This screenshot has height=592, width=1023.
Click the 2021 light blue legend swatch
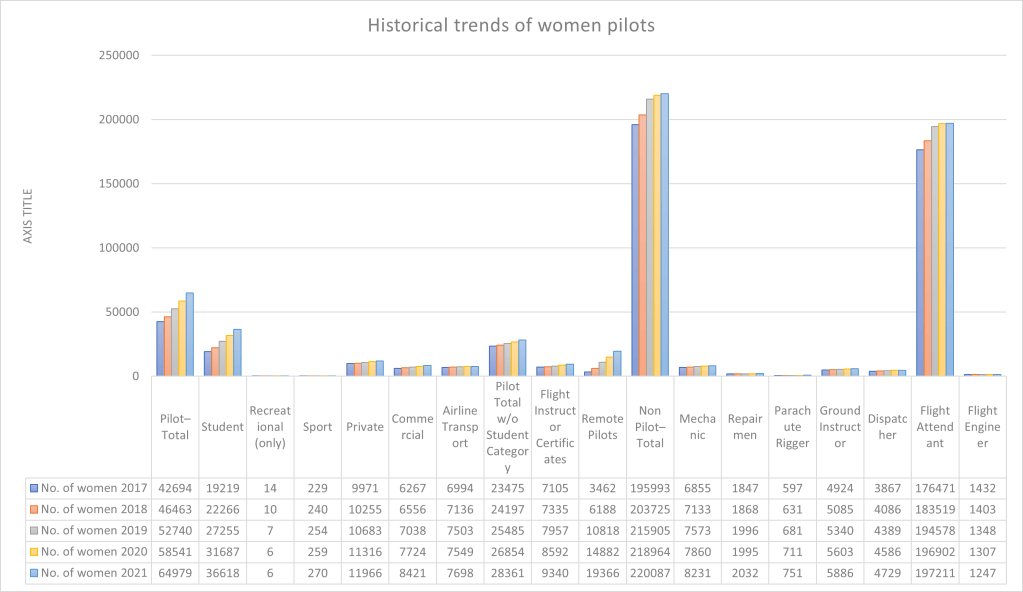coord(34,572)
